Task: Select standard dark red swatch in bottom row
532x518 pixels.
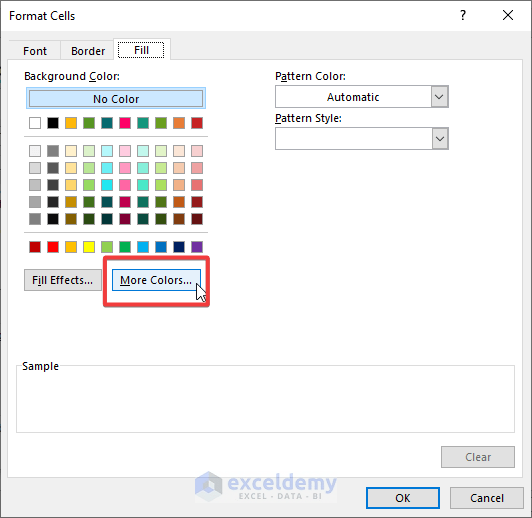Action: 35,247
